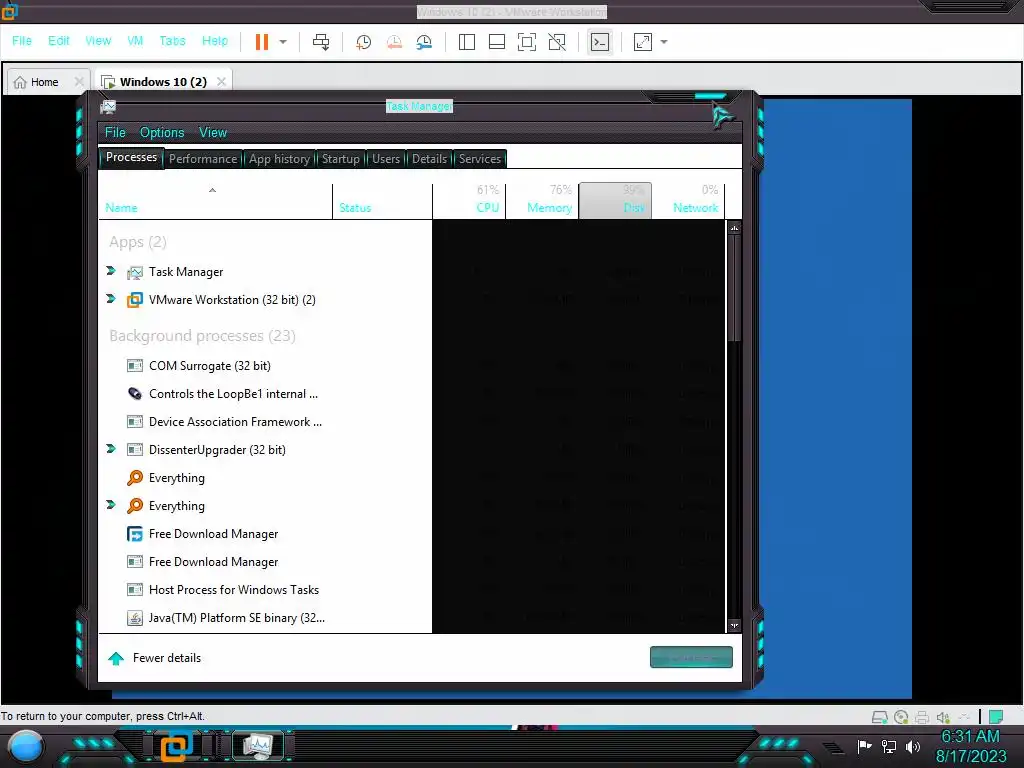
Task: Take a snapshot of this virtual machine
Action: pyautogui.click(x=363, y=42)
